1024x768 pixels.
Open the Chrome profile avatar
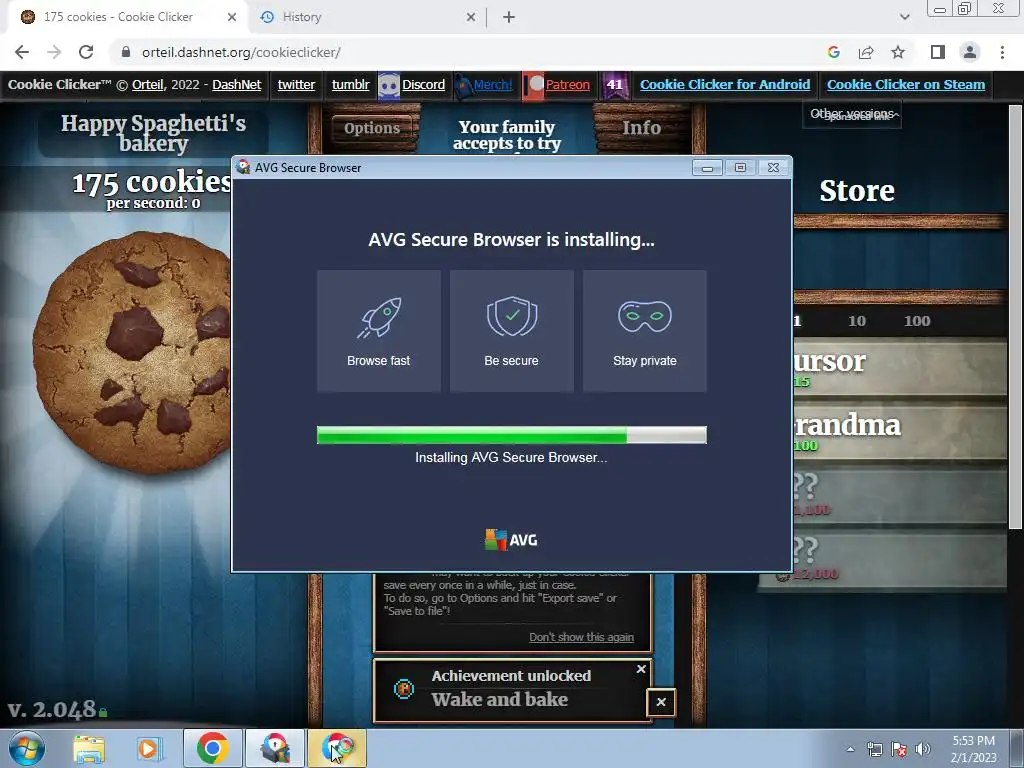point(970,52)
